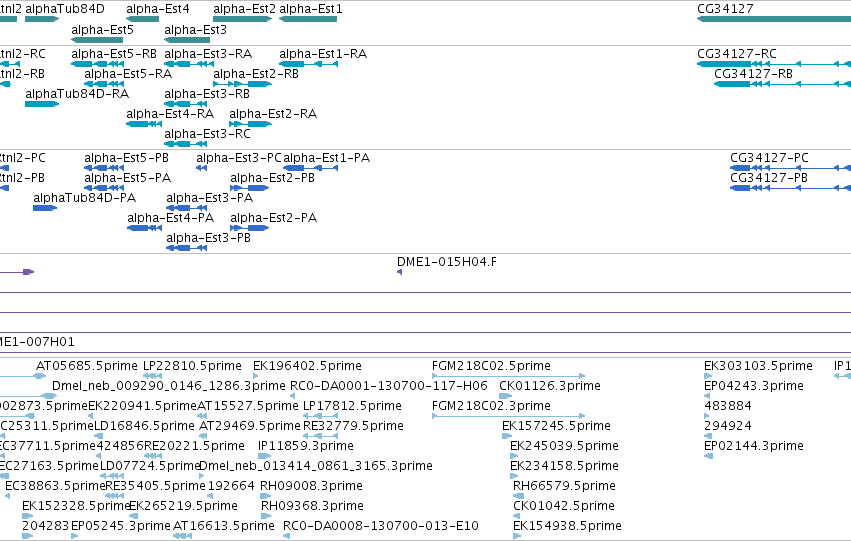Click the alpha-Est1 gene label
The image size is (851, 541).
(311, 9)
